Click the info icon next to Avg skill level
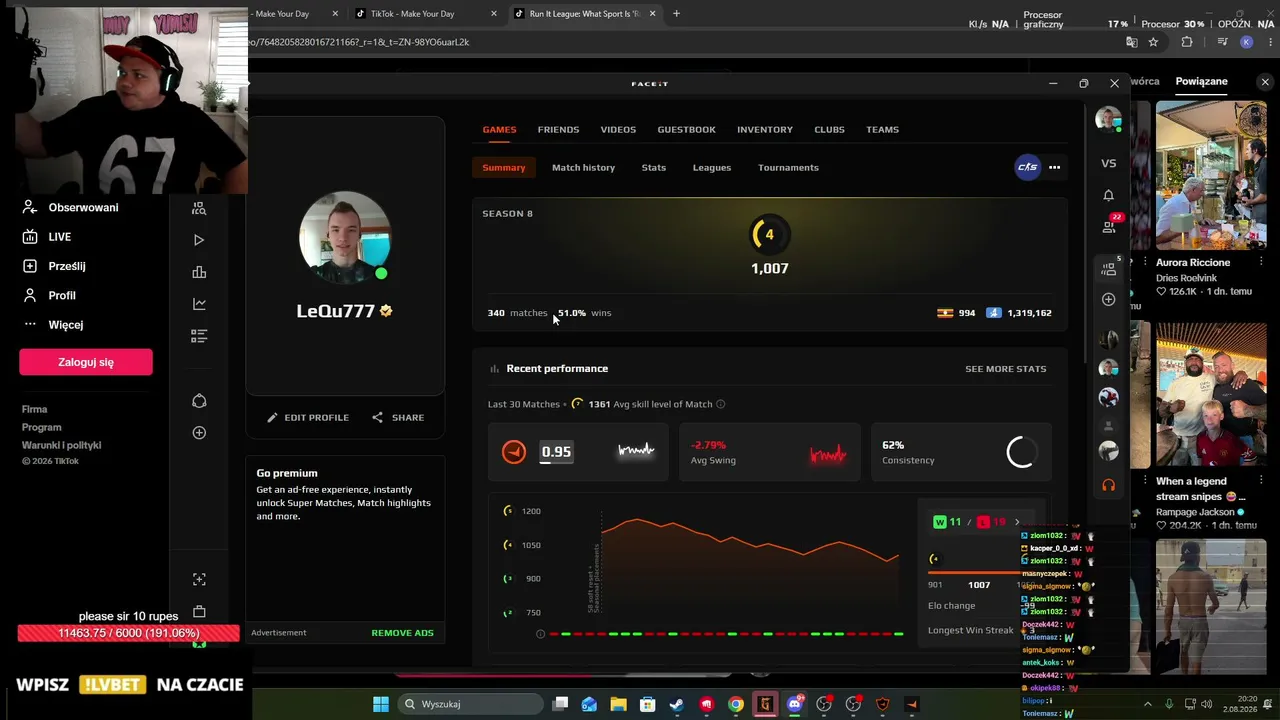Image resolution: width=1280 pixels, height=720 pixels. coord(720,404)
